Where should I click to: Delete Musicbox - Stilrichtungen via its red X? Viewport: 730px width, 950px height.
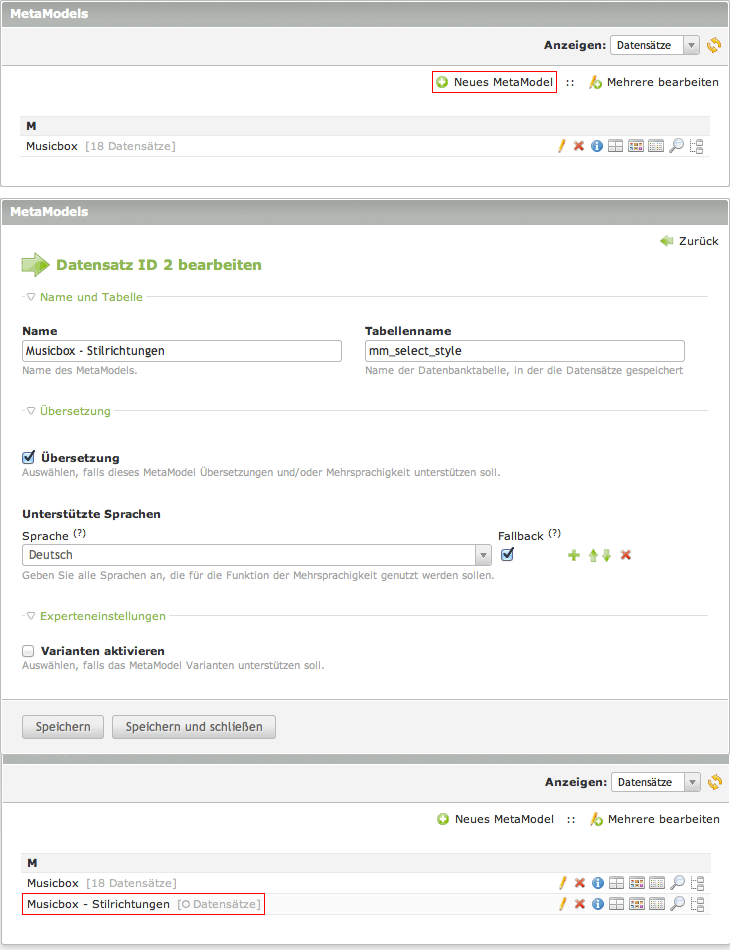point(579,904)
